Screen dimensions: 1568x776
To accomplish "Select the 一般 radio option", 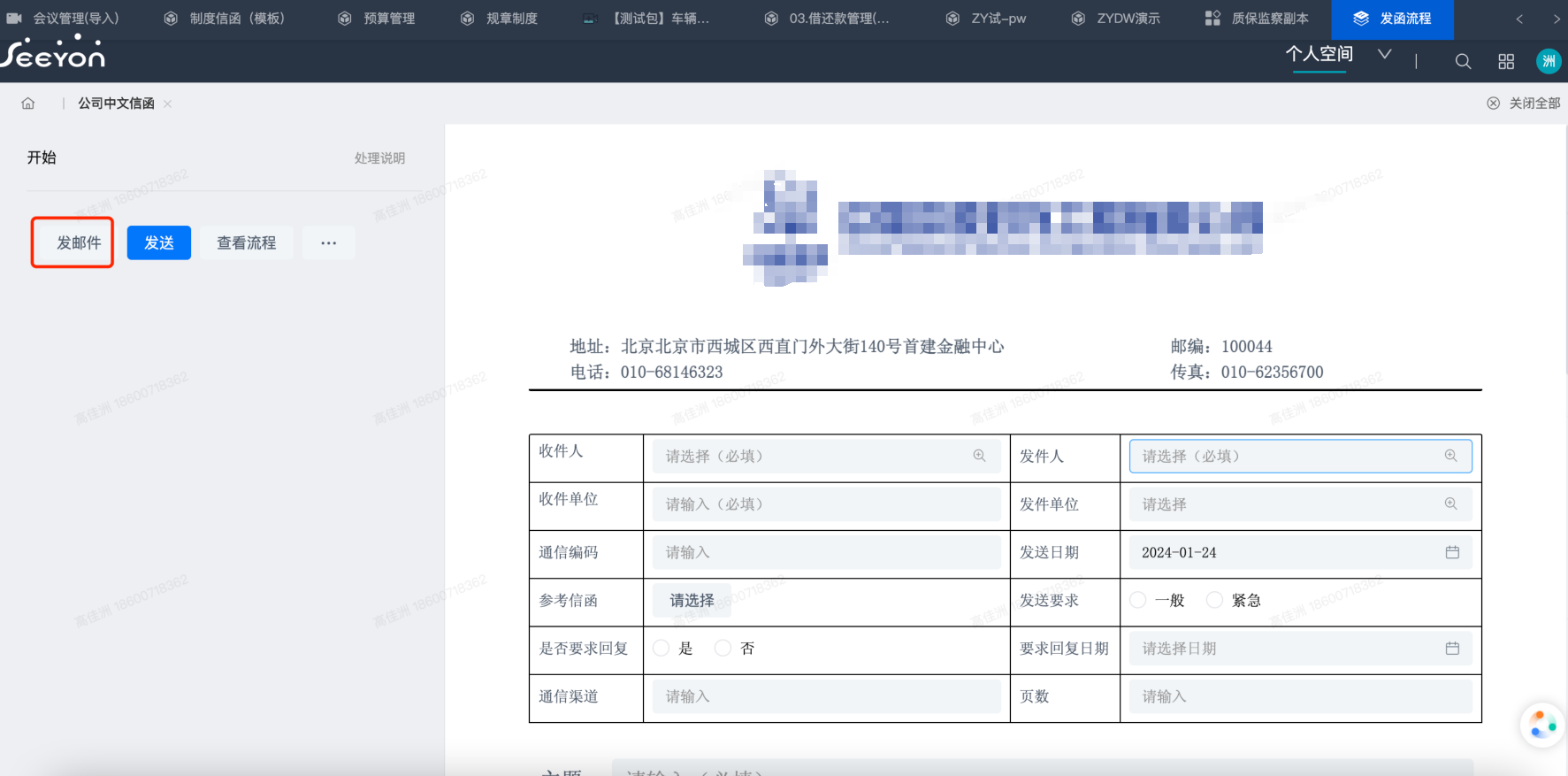I will click(x=1138, y=601).
